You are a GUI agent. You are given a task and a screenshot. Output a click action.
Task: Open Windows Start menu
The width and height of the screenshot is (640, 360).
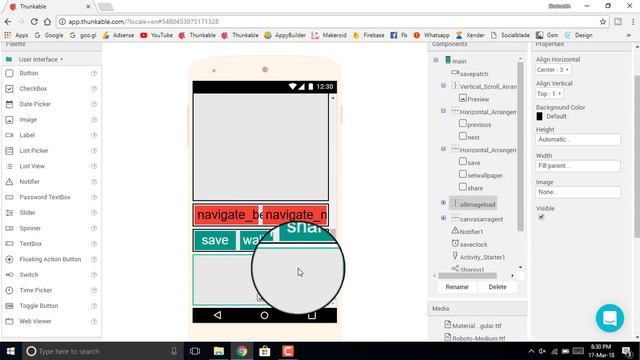(x=11, y=351)
